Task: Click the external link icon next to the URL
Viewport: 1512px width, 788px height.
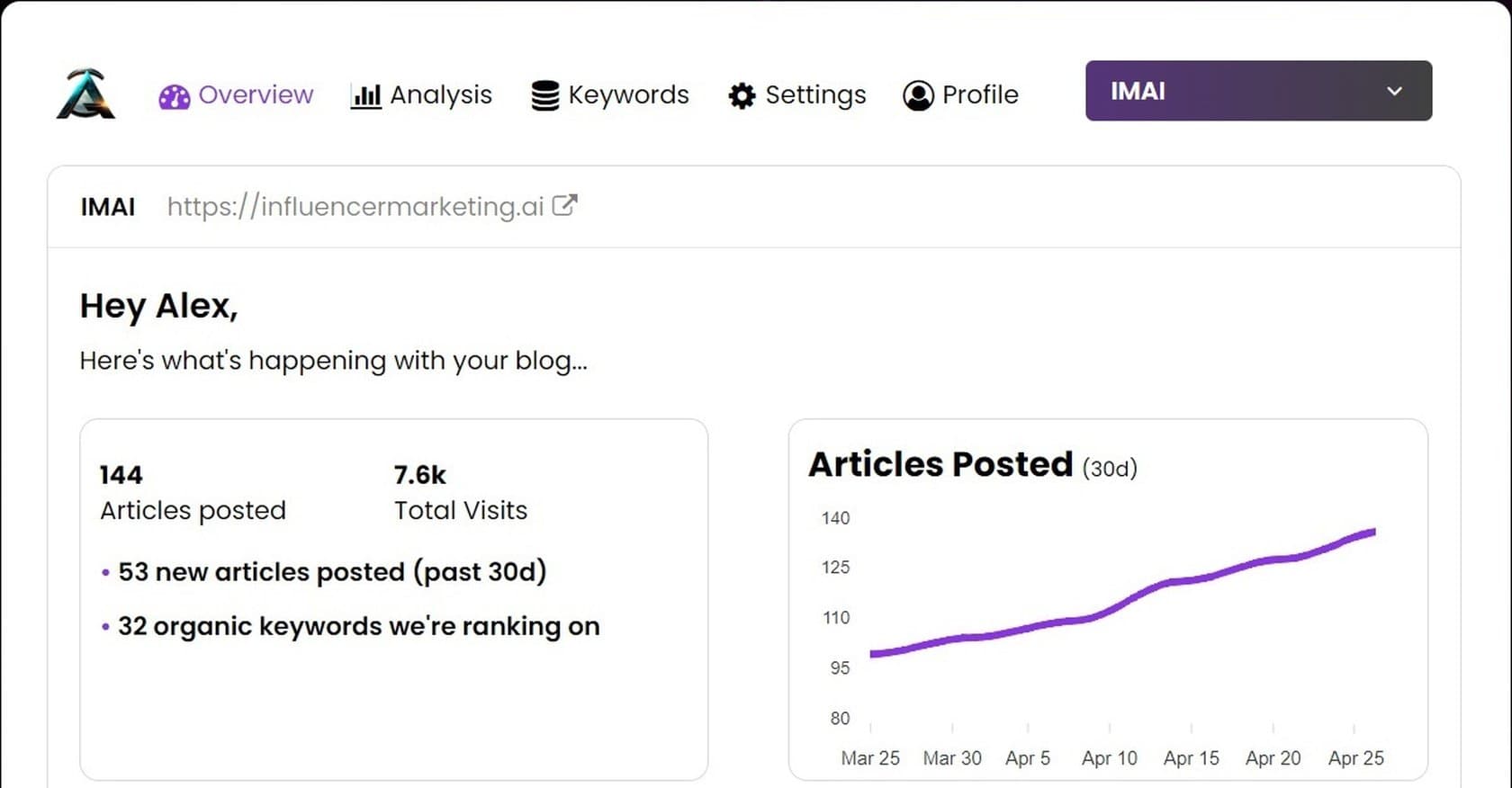Action: click(566, 205)
